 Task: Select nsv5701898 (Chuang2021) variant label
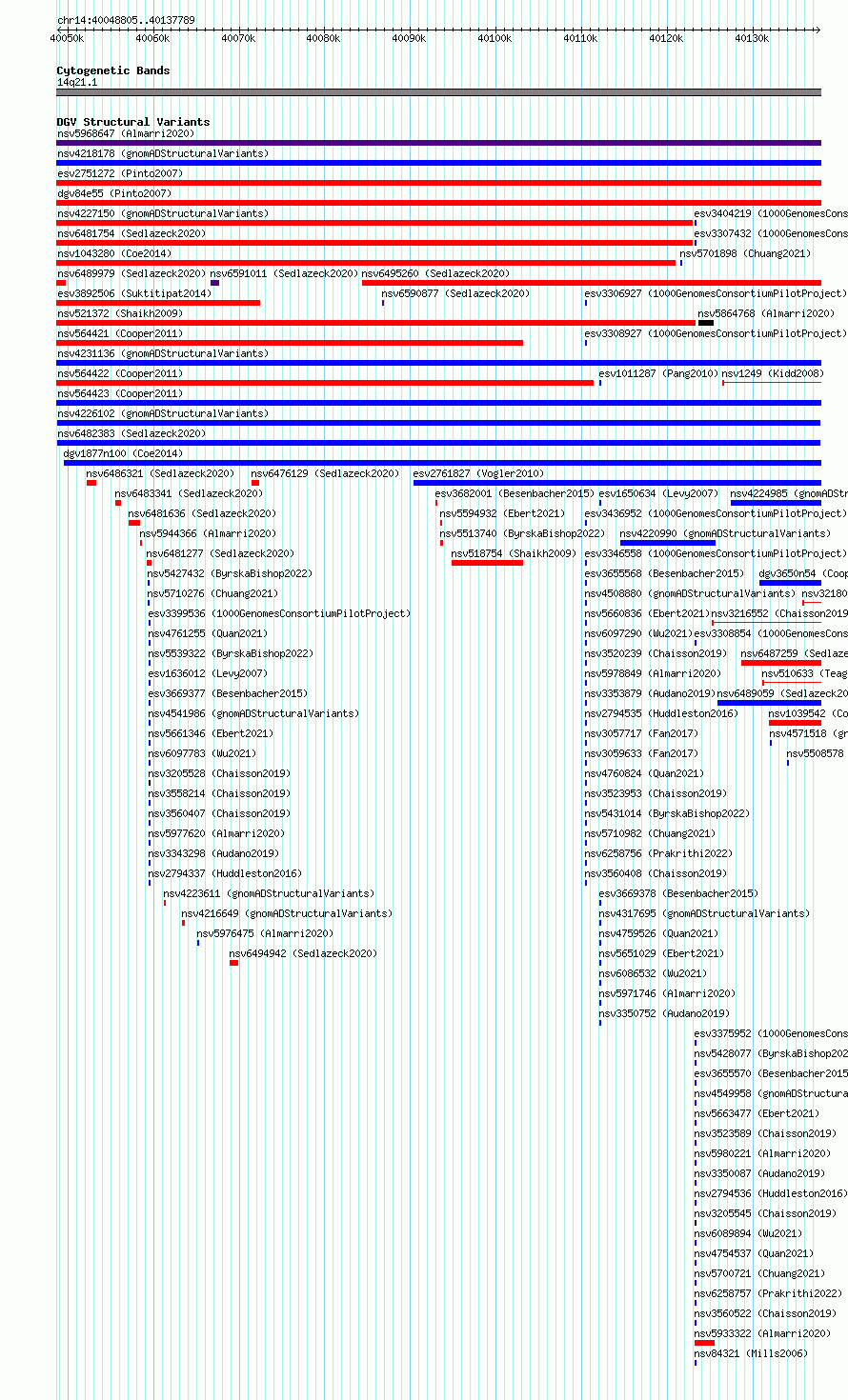[745, 253]
